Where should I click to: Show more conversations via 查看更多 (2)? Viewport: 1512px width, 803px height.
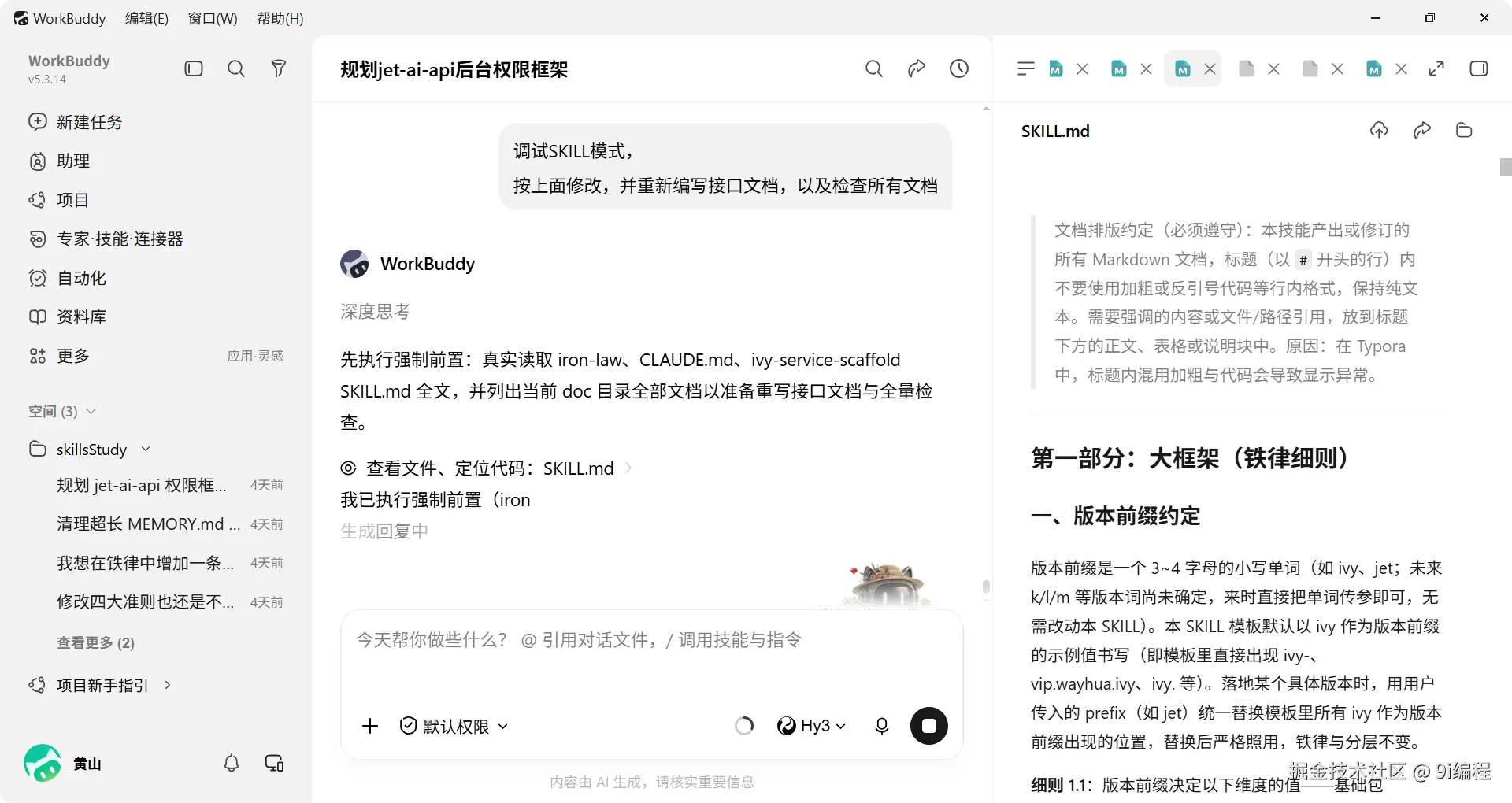(95, 643)
